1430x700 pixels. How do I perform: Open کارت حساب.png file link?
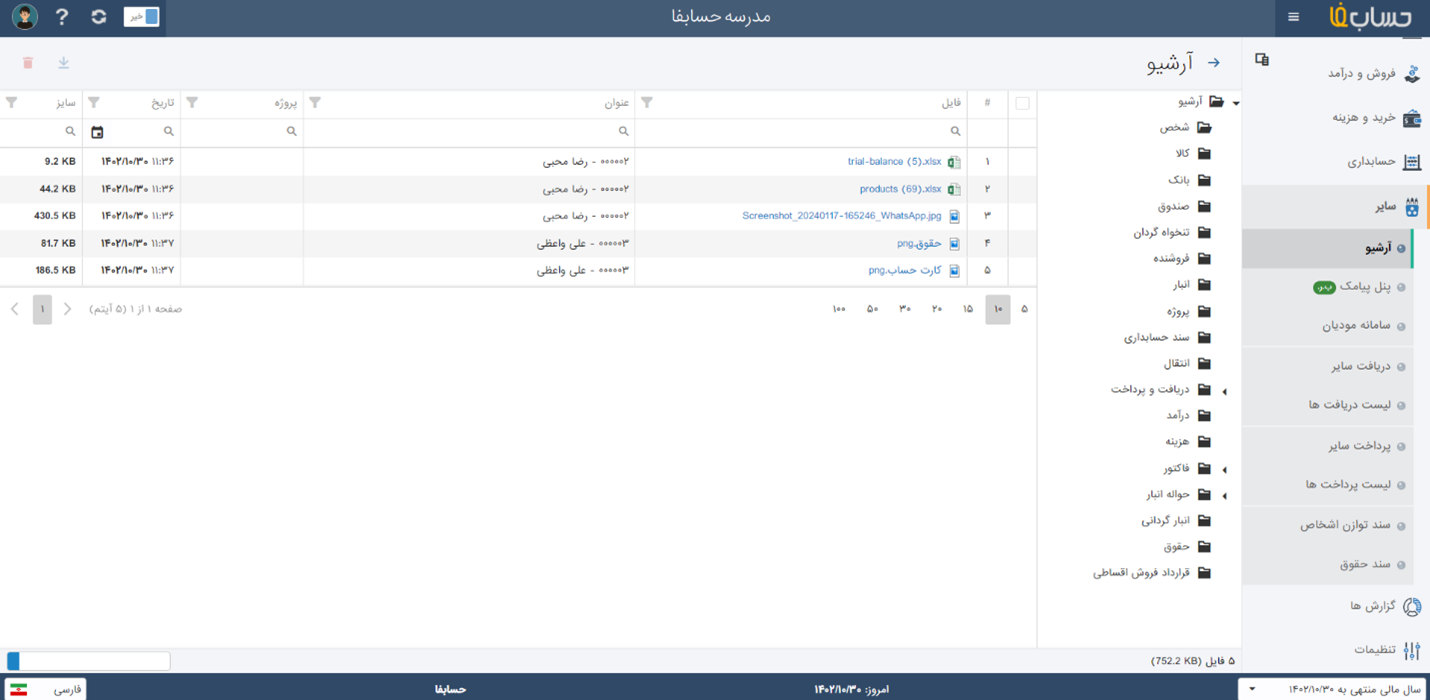pyautogui.click(x=905, y=270)
